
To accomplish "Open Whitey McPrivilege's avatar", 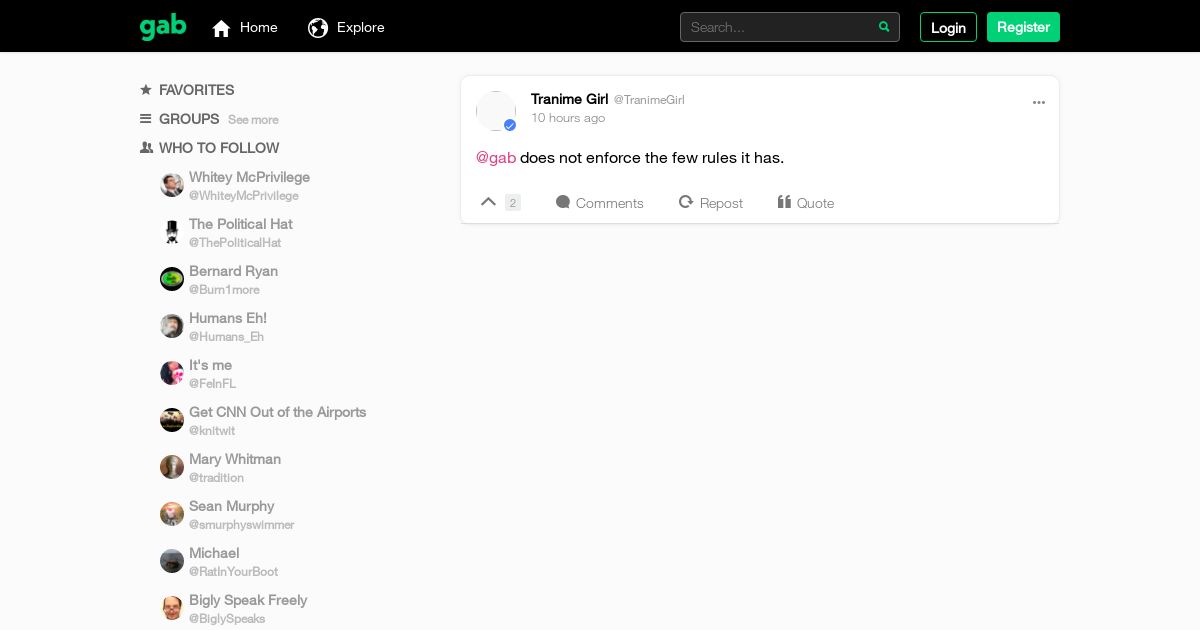I will click(x=172, y=185).
